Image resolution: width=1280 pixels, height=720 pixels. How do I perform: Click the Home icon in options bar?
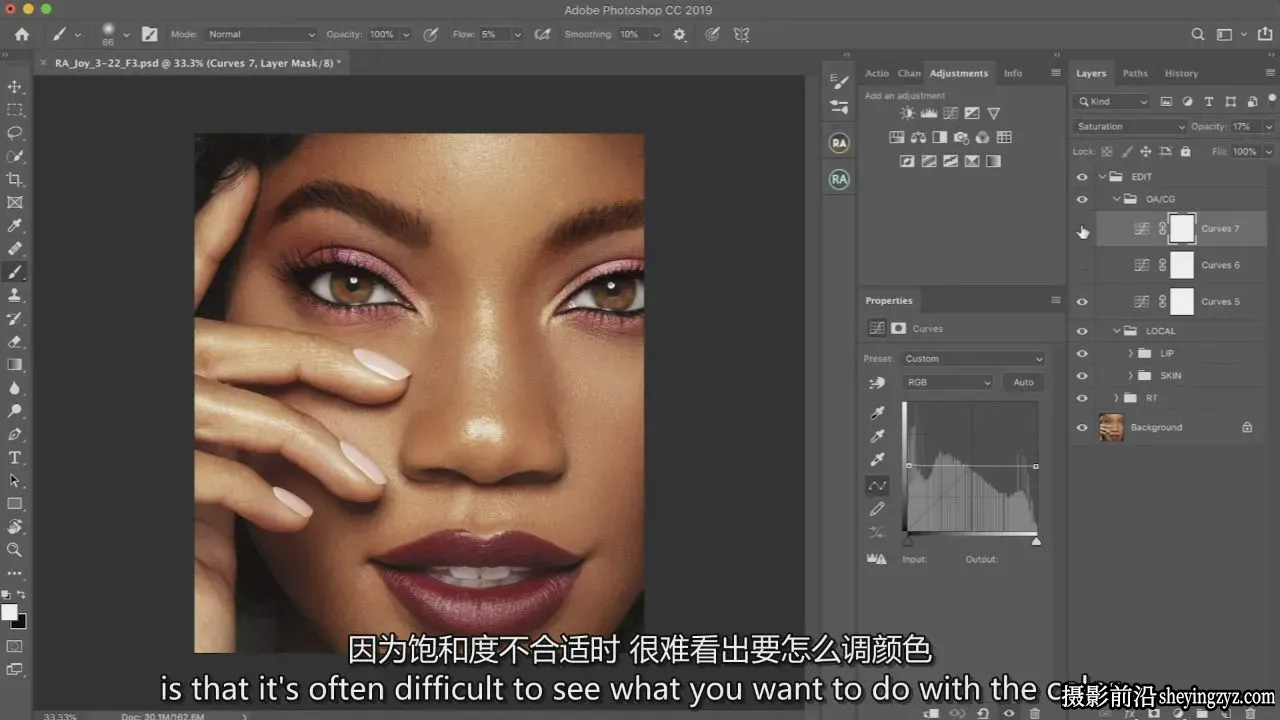pos(22,34)
